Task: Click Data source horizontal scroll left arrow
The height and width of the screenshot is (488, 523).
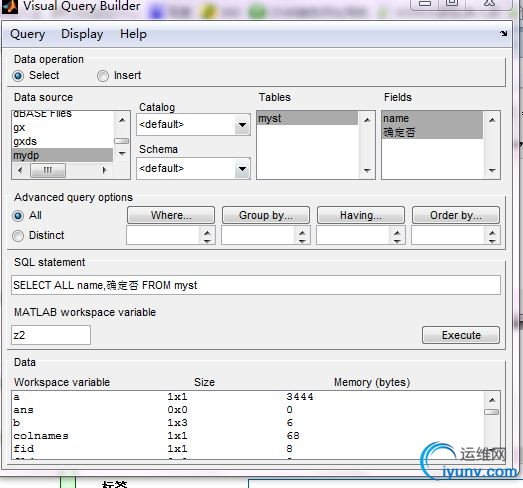Action: (x=20, y=170)
